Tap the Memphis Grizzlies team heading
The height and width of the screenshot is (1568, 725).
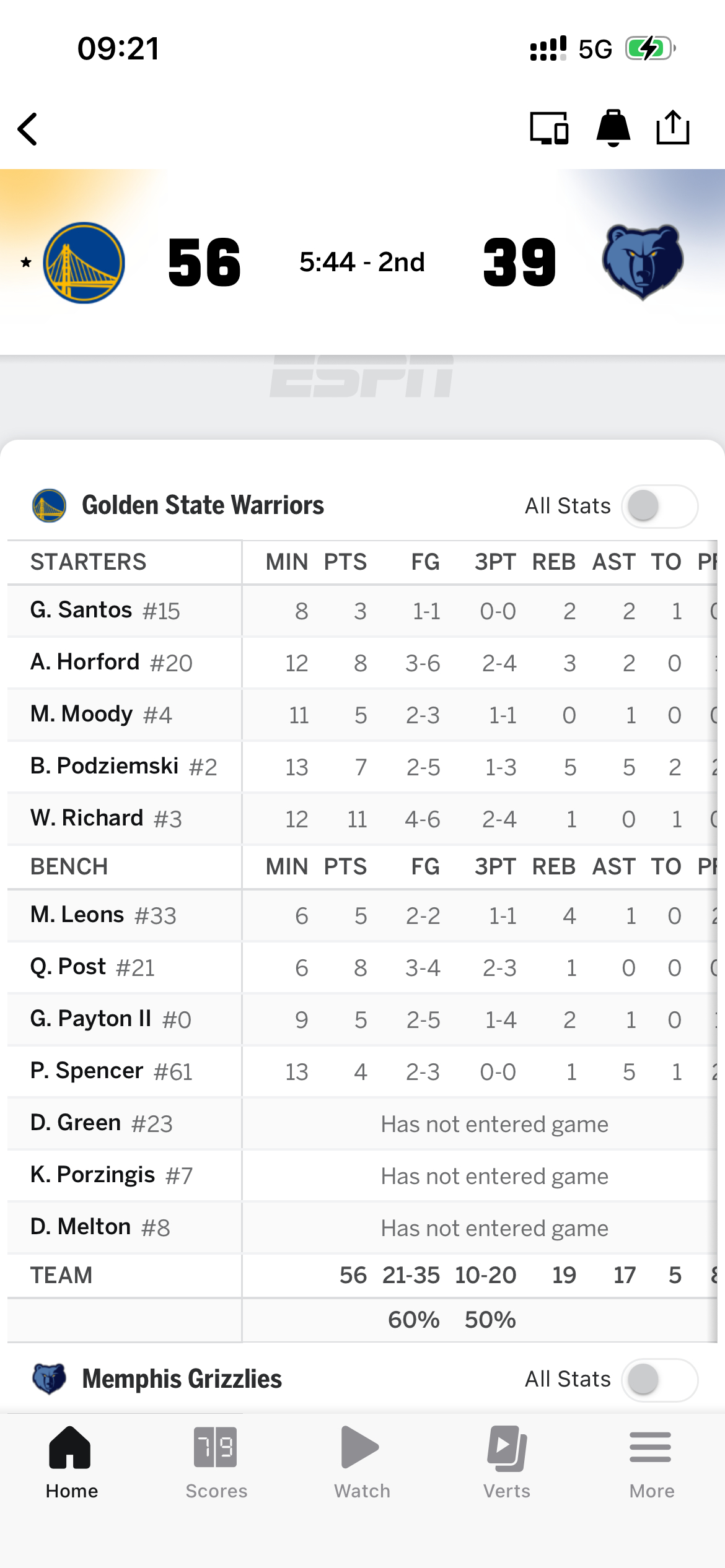tap(182, 1379)
